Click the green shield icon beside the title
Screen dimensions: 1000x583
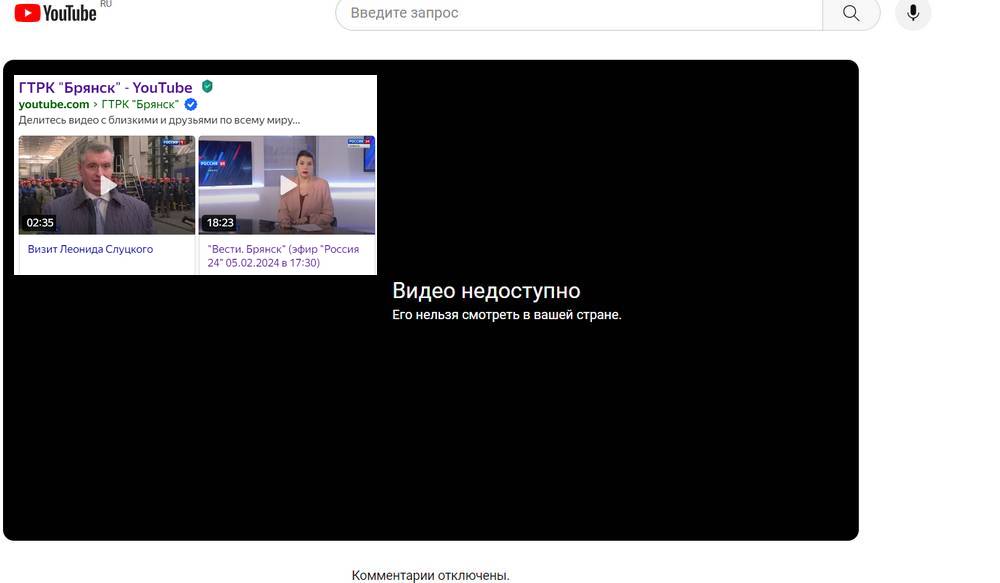coord(207,87)
